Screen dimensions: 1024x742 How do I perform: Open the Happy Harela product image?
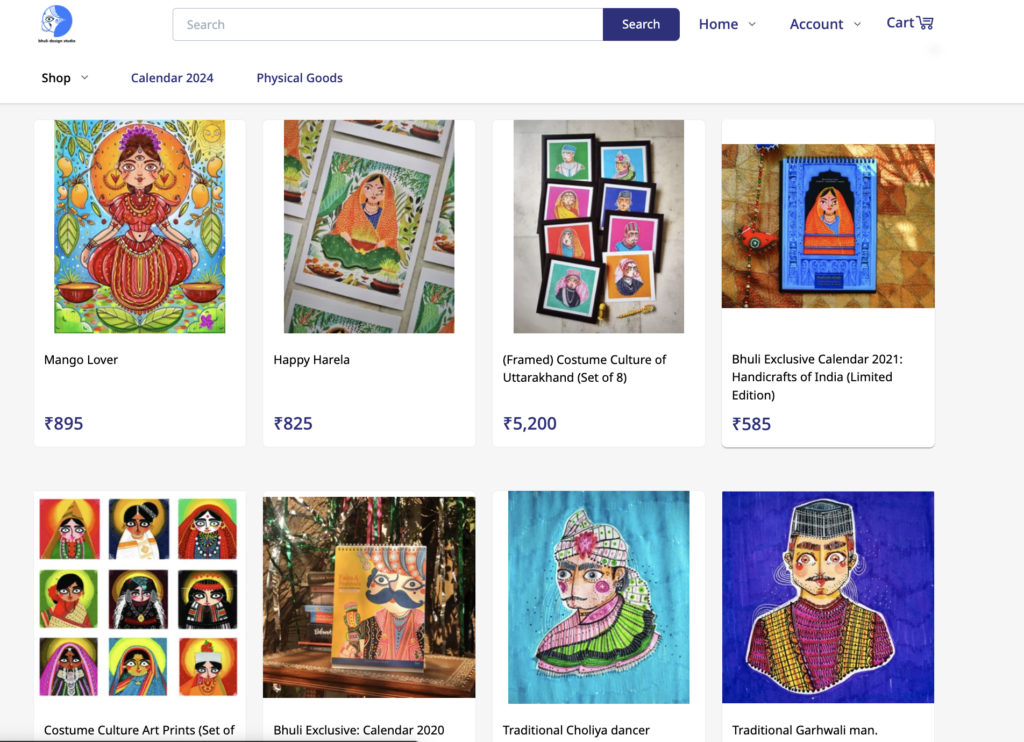pos(369,227)
